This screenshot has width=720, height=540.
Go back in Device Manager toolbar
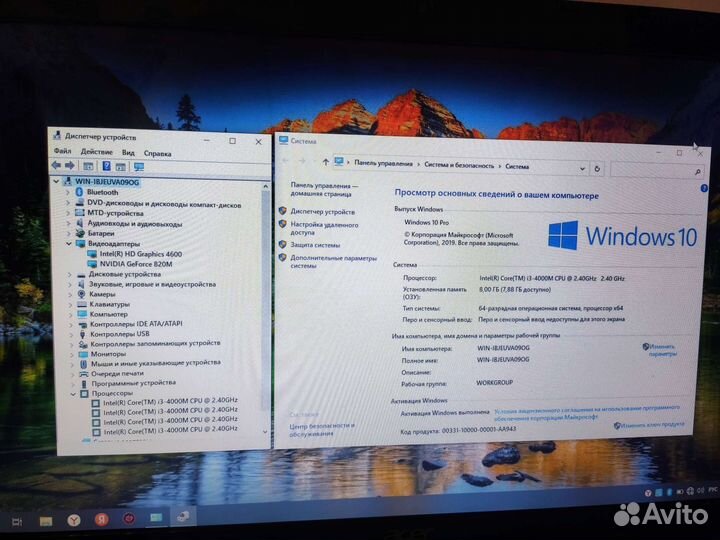56,165
